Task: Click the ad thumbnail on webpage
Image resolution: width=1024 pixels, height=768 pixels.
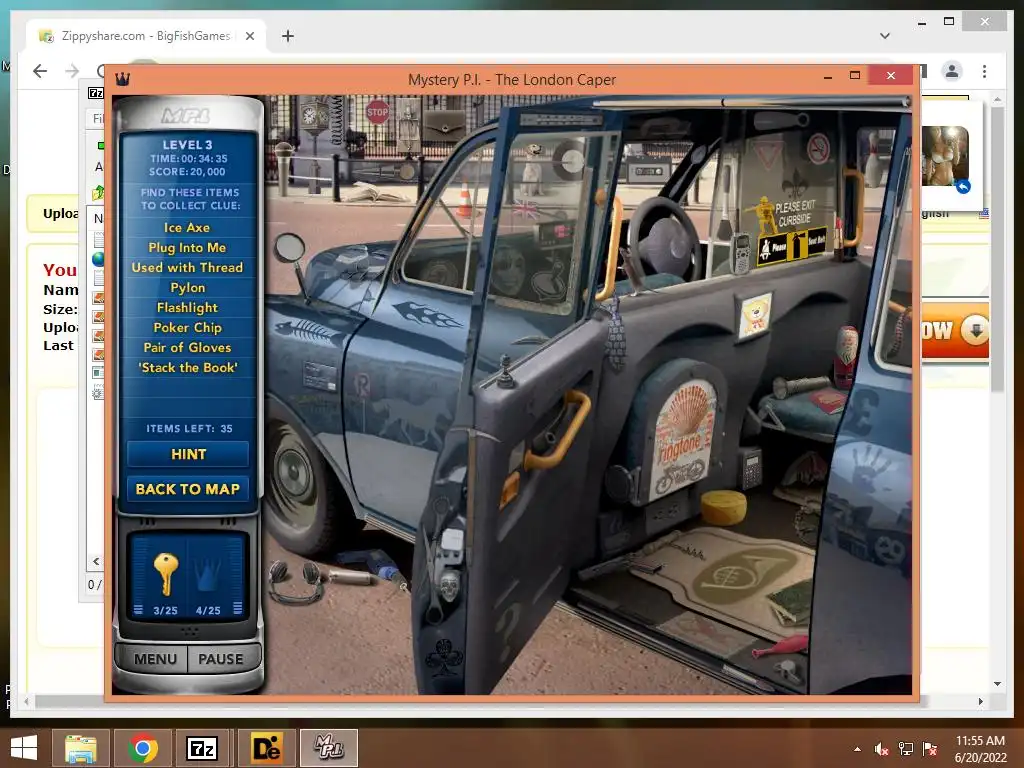Action: (945, 157)
